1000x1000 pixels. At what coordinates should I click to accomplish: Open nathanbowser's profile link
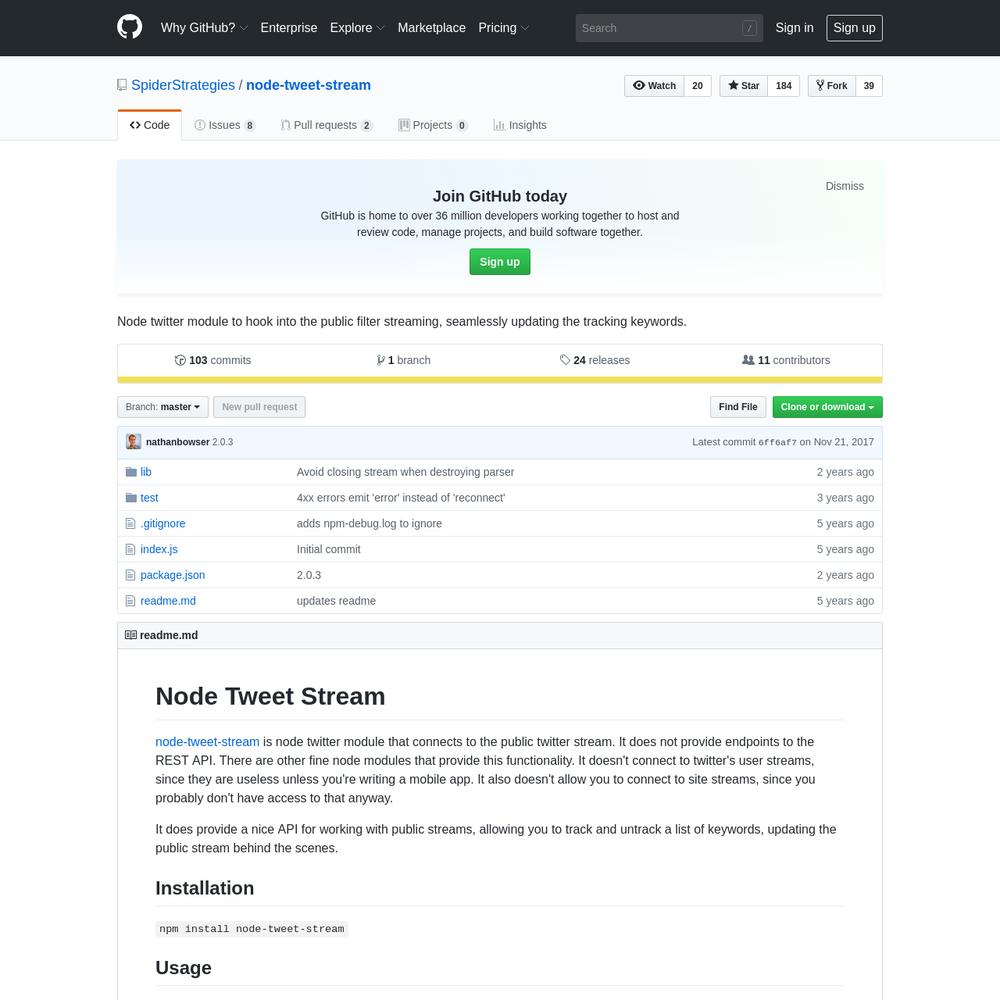pyautogui.click(x=178, y=442)
